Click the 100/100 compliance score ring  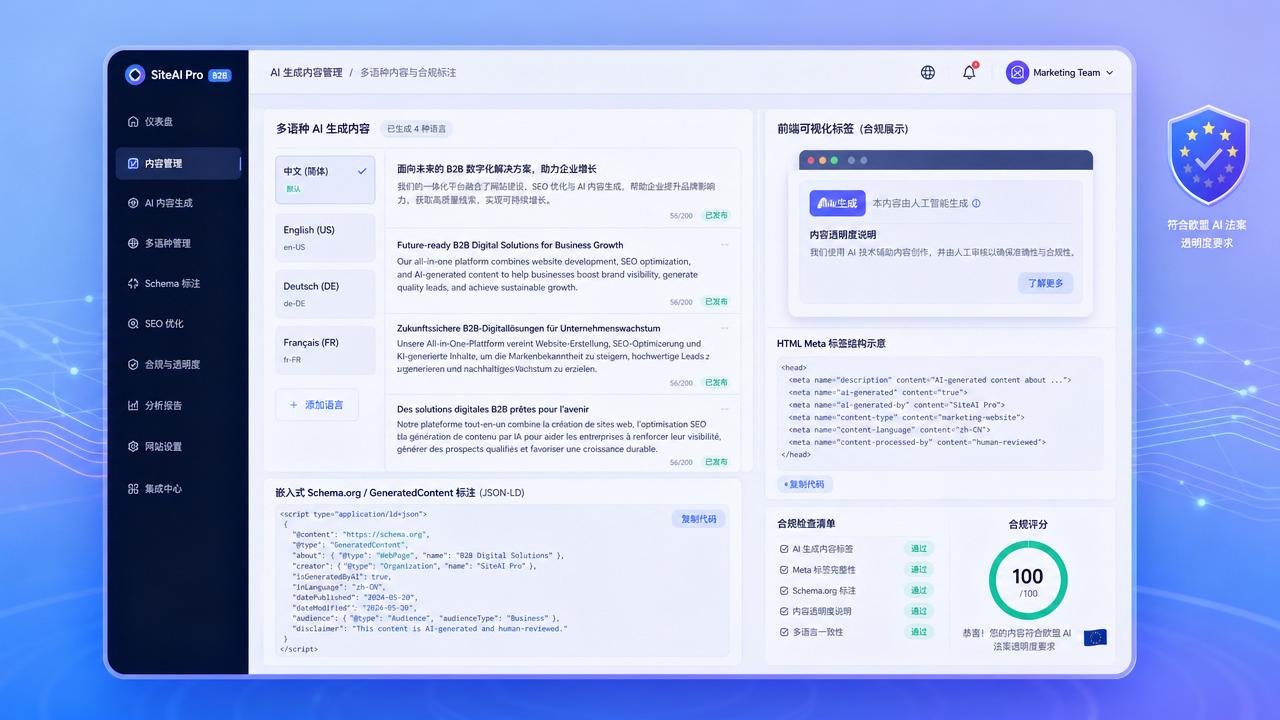pyautogui.click(x=1028, y=580)
